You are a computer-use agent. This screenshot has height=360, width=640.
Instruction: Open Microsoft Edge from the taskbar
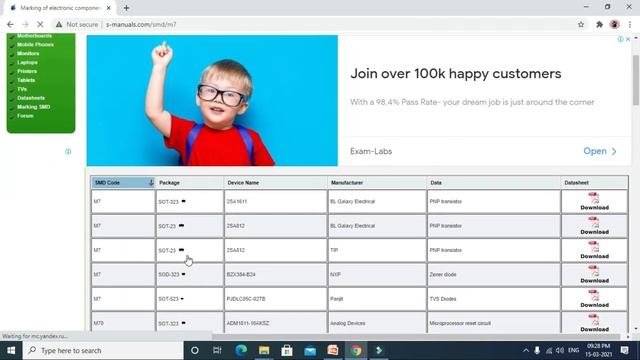(241, 350)
